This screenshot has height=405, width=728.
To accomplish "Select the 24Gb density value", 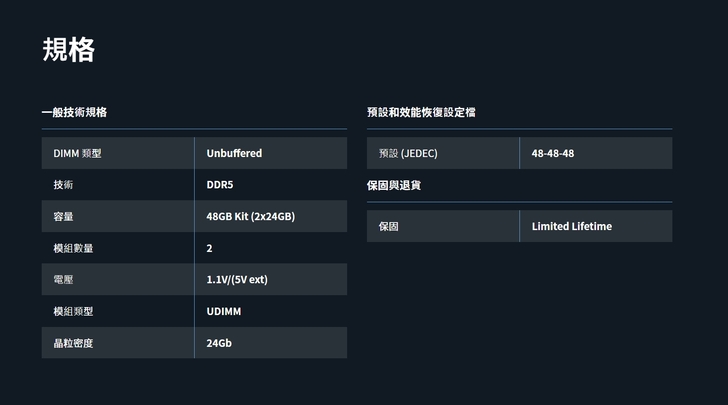I will click(x=219, y=343).
